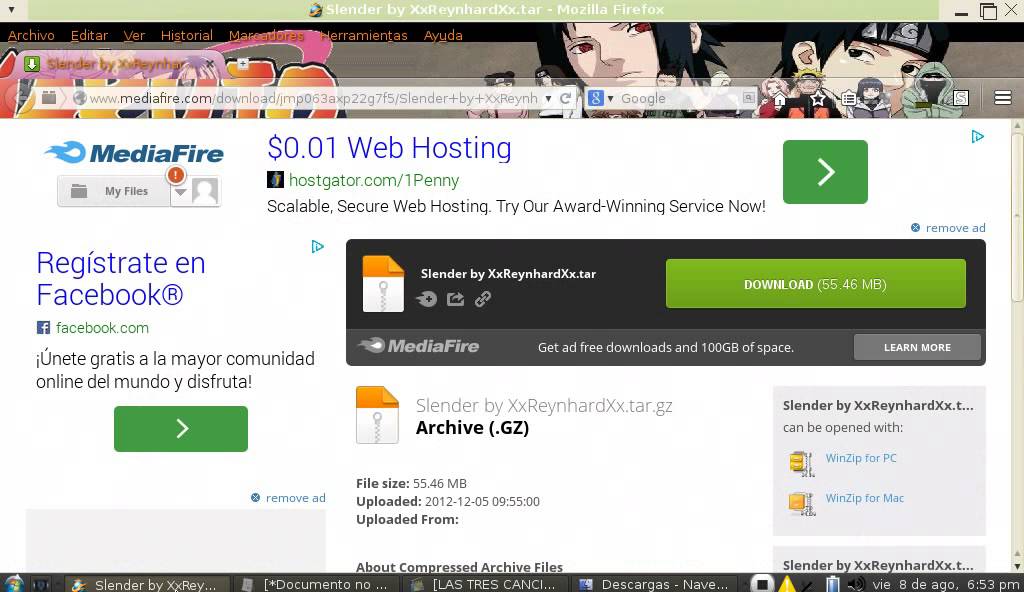This screenshot has width=1024, height=592.
Task: Click the save to MediaFire plus icon
Action: [x=426, y=299]
